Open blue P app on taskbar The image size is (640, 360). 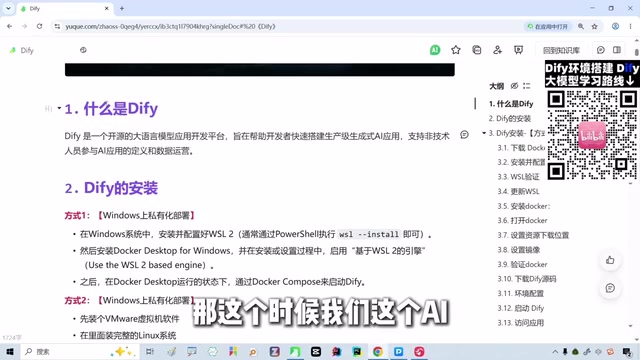click(398, 351)
